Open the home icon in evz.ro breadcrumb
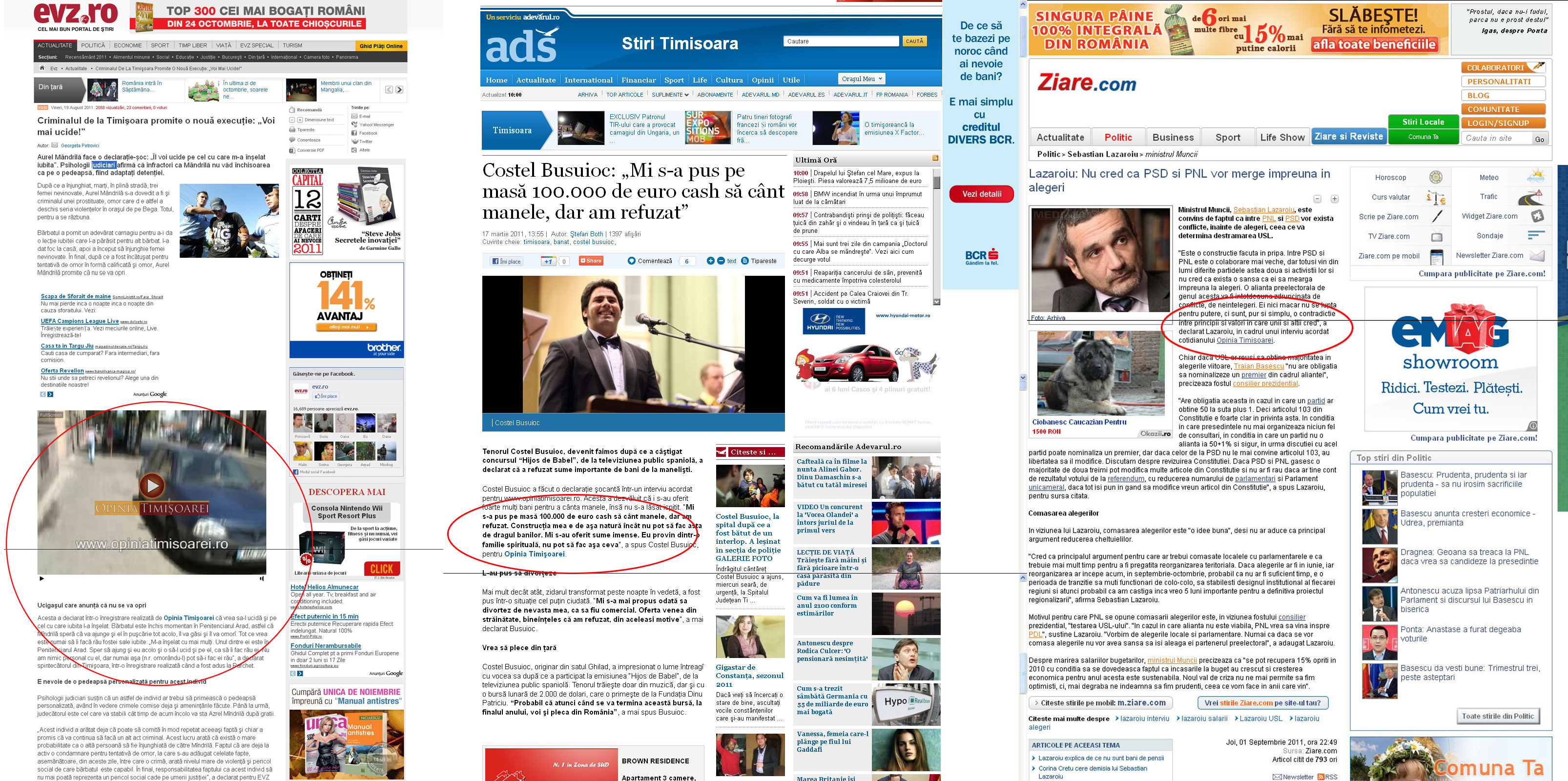 (x=42, y=68)
